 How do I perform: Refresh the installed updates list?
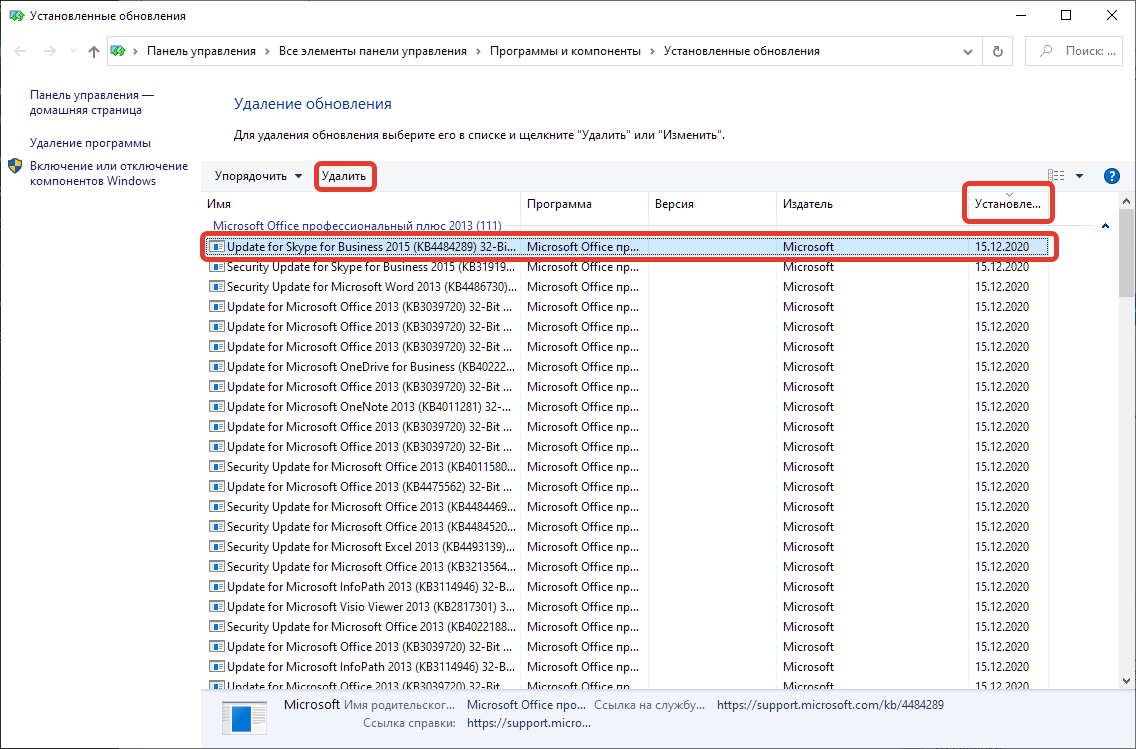[x=997, y=51]
